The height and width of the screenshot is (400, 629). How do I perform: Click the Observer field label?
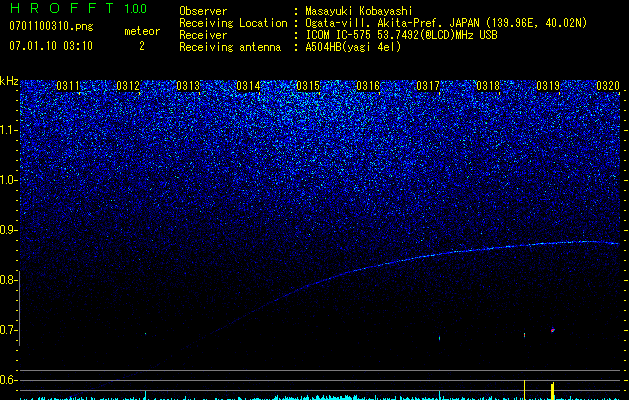point(203,11)
